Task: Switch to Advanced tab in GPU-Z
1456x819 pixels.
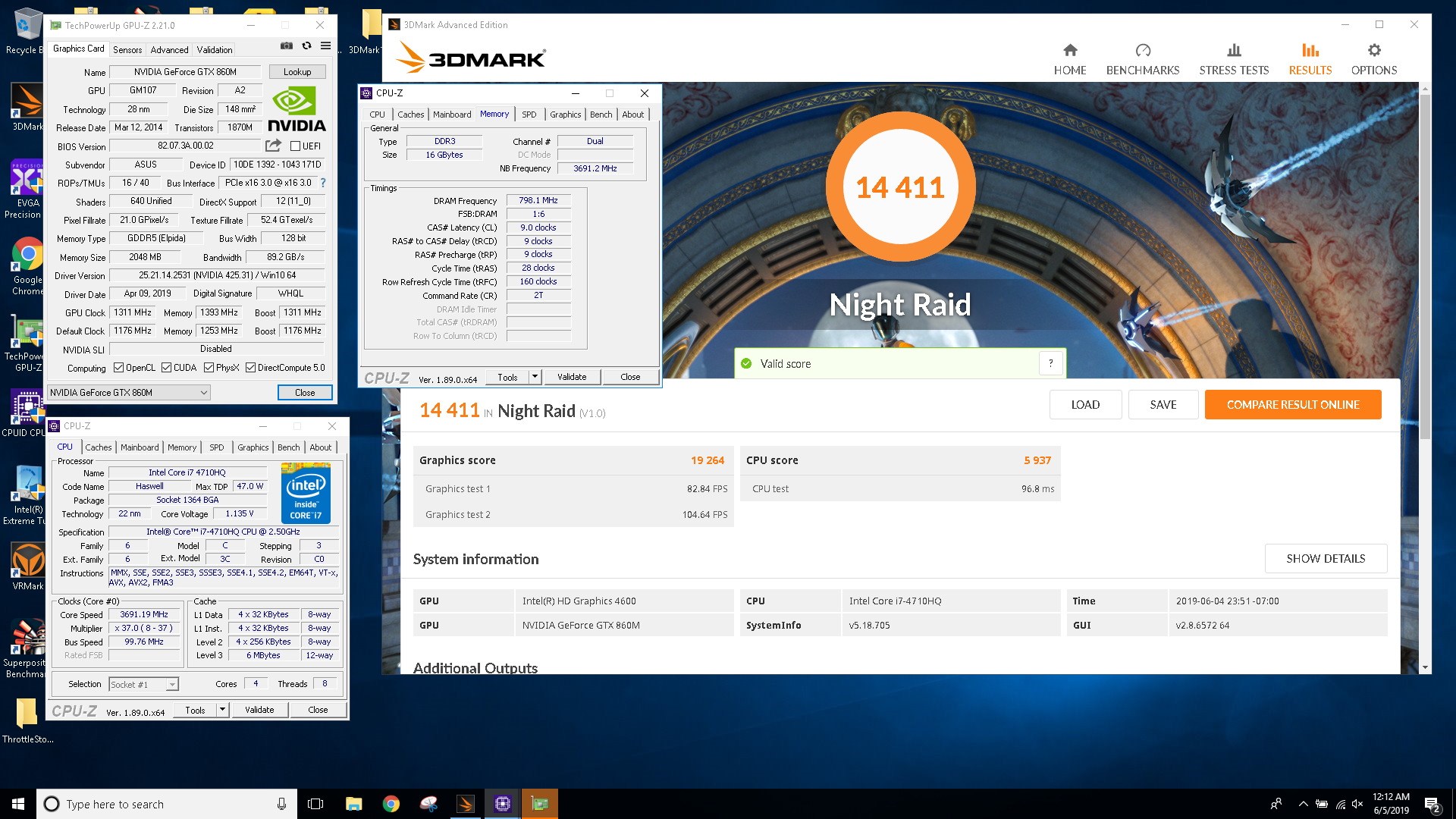Action: 169,49
